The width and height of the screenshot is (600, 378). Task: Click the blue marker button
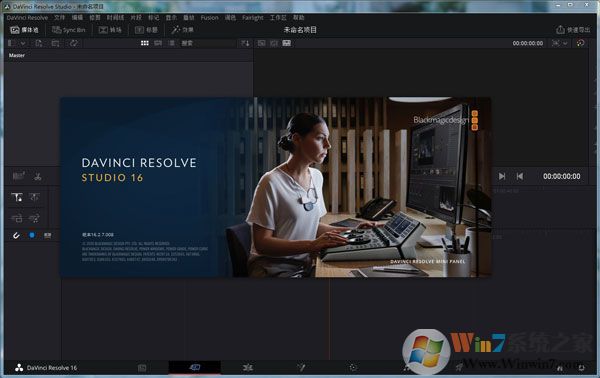(x=32, y=235)
